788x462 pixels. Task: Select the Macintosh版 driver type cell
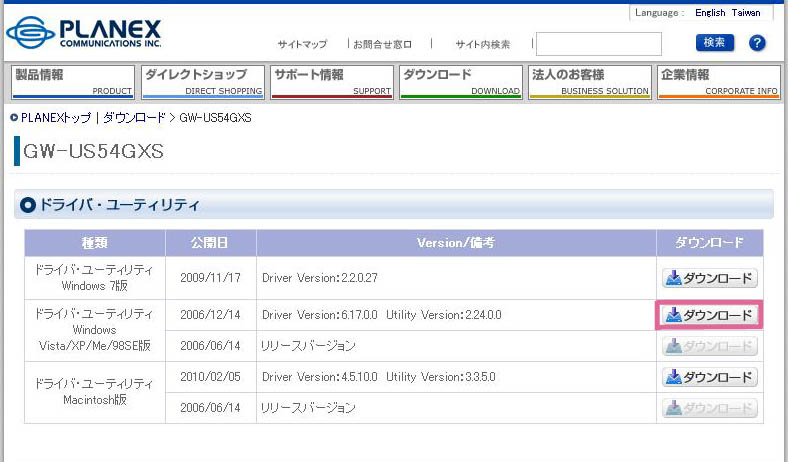pyautogui.click(x=94, y=392)
